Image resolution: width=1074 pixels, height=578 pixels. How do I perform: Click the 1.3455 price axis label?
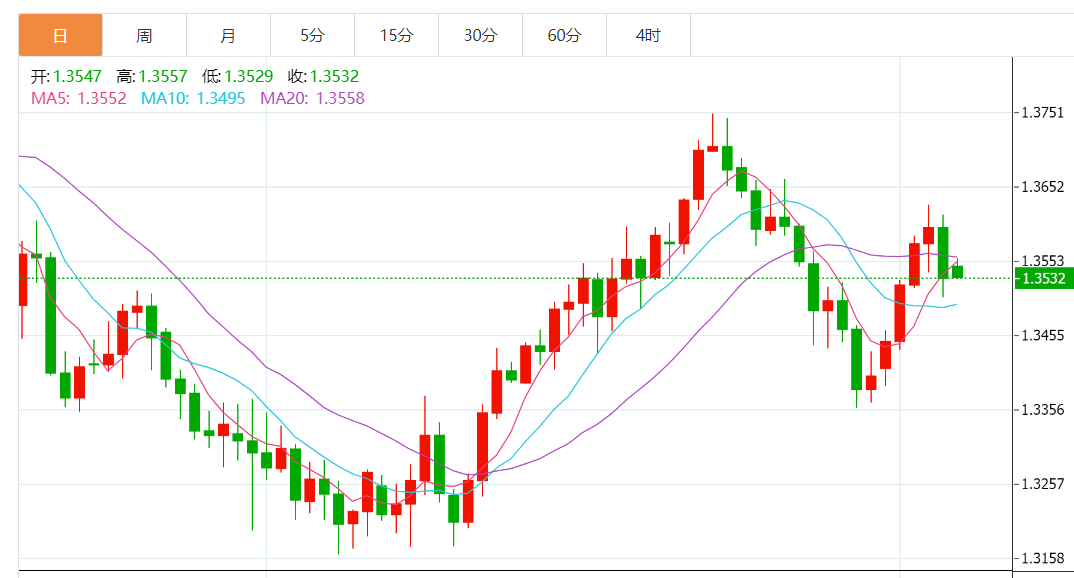pyautogui.click(x=1042, y=335)
